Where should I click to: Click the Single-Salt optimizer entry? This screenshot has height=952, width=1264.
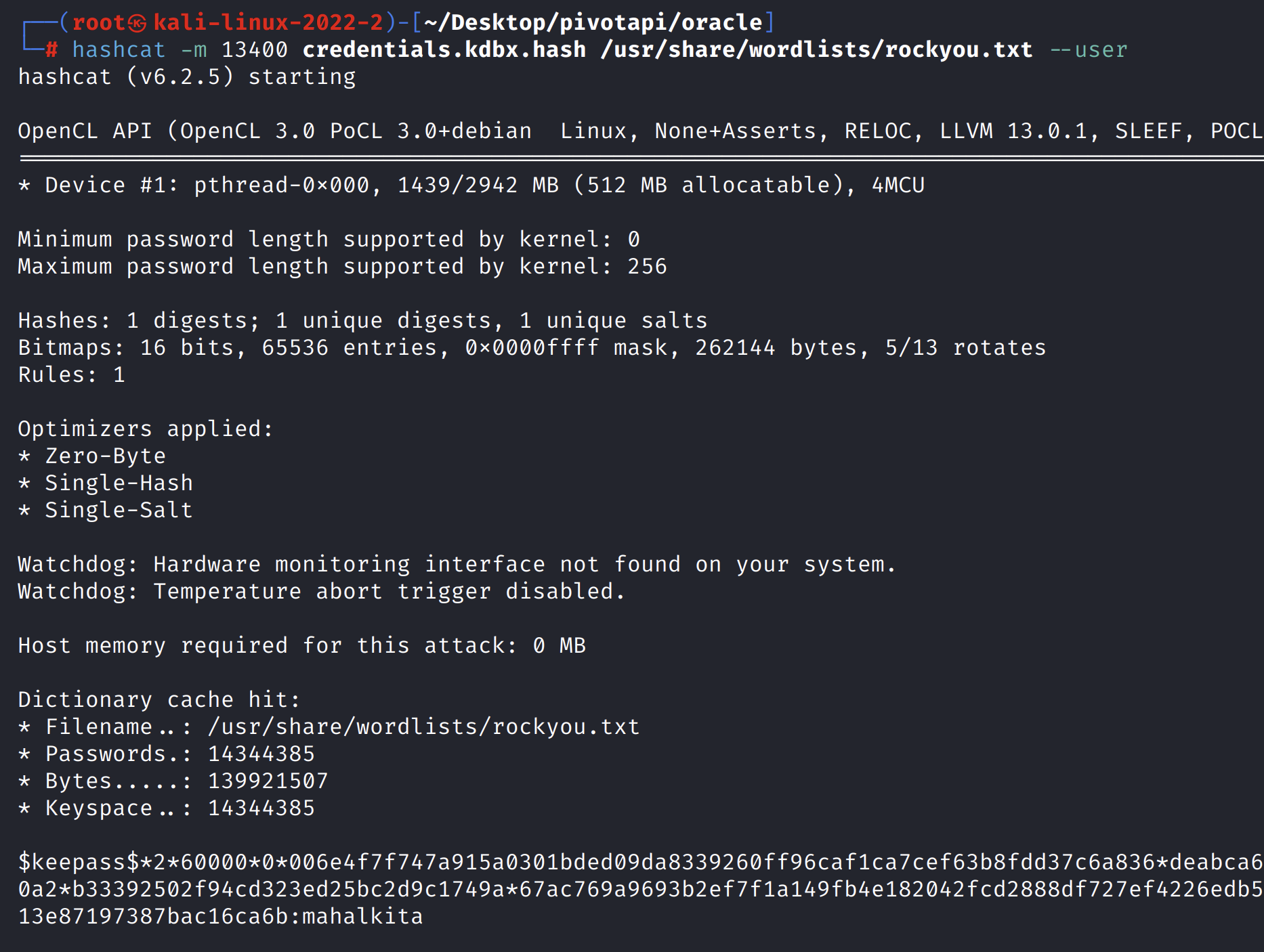(x=119, y=511)
